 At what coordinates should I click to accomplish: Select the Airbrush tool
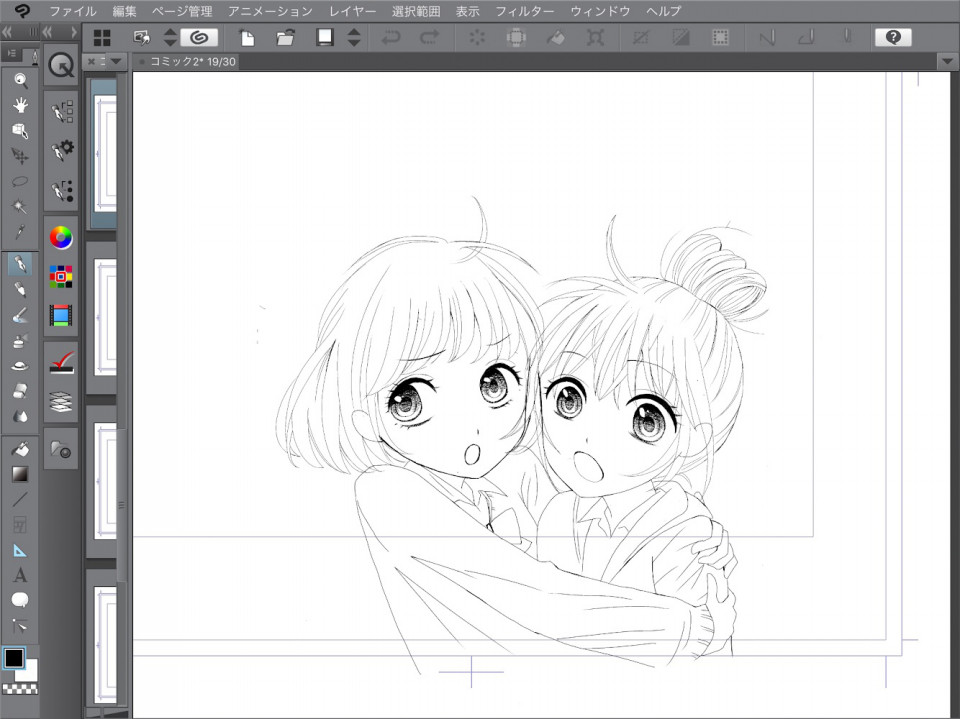(20, 341)
